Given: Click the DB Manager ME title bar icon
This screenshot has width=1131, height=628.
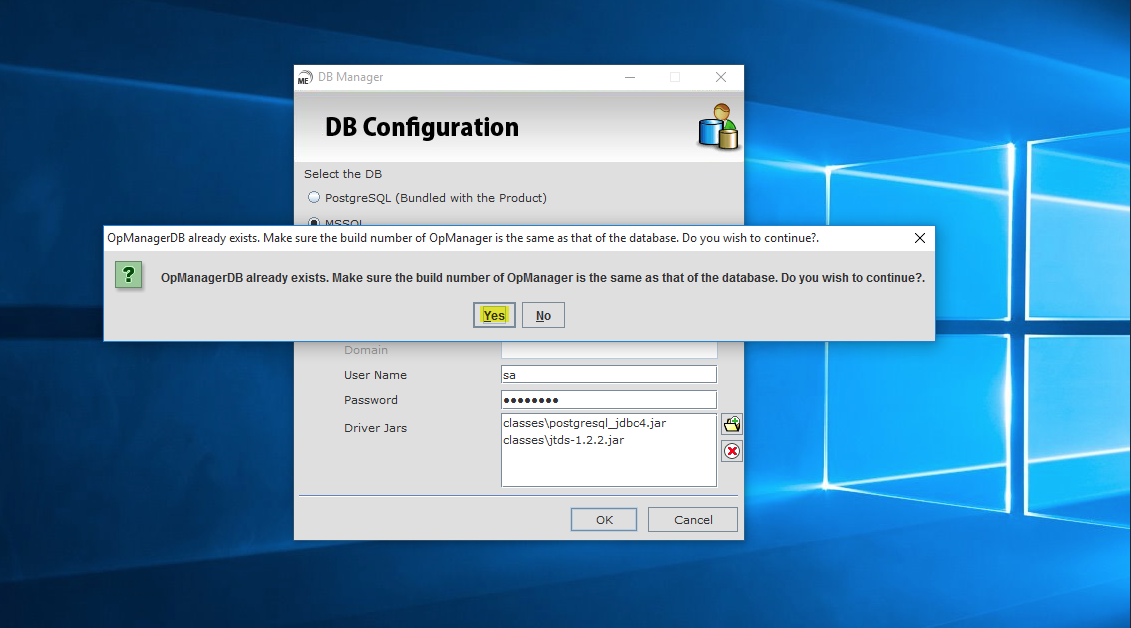Looking at the screenshot, I should [x=305, y=77].
